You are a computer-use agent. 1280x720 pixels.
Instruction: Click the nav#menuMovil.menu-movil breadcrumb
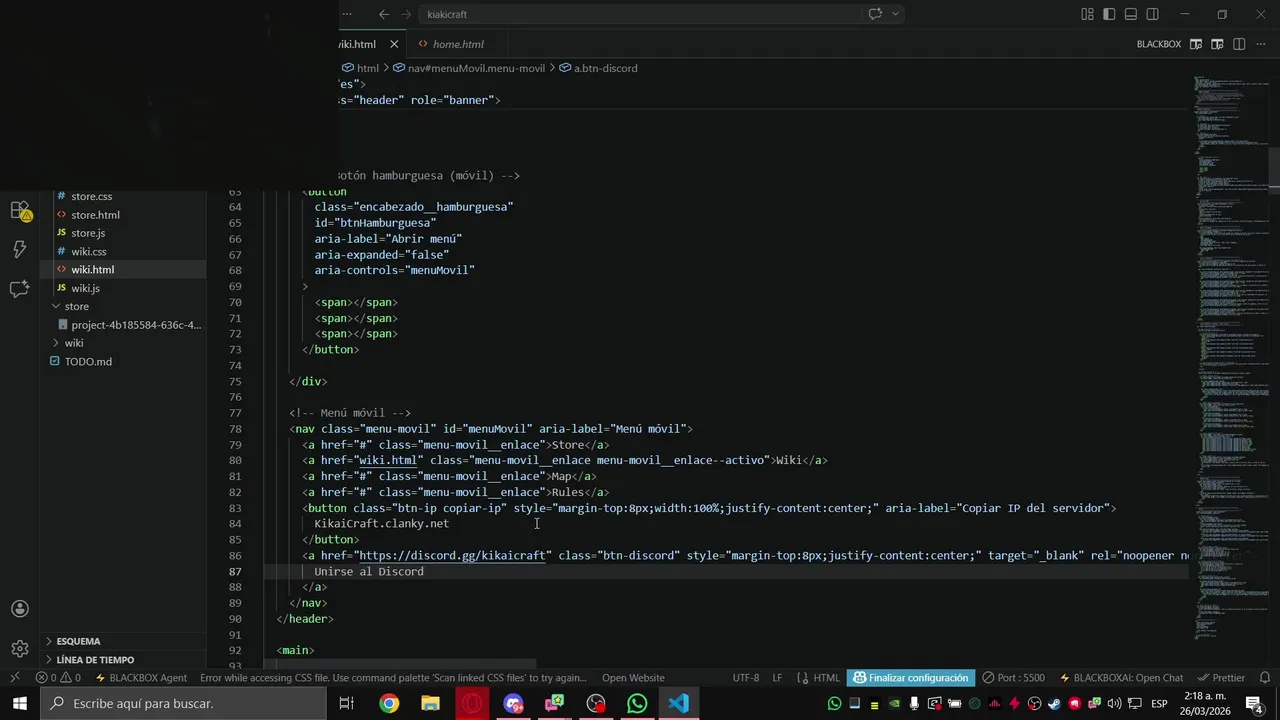(x=469, y=68)
